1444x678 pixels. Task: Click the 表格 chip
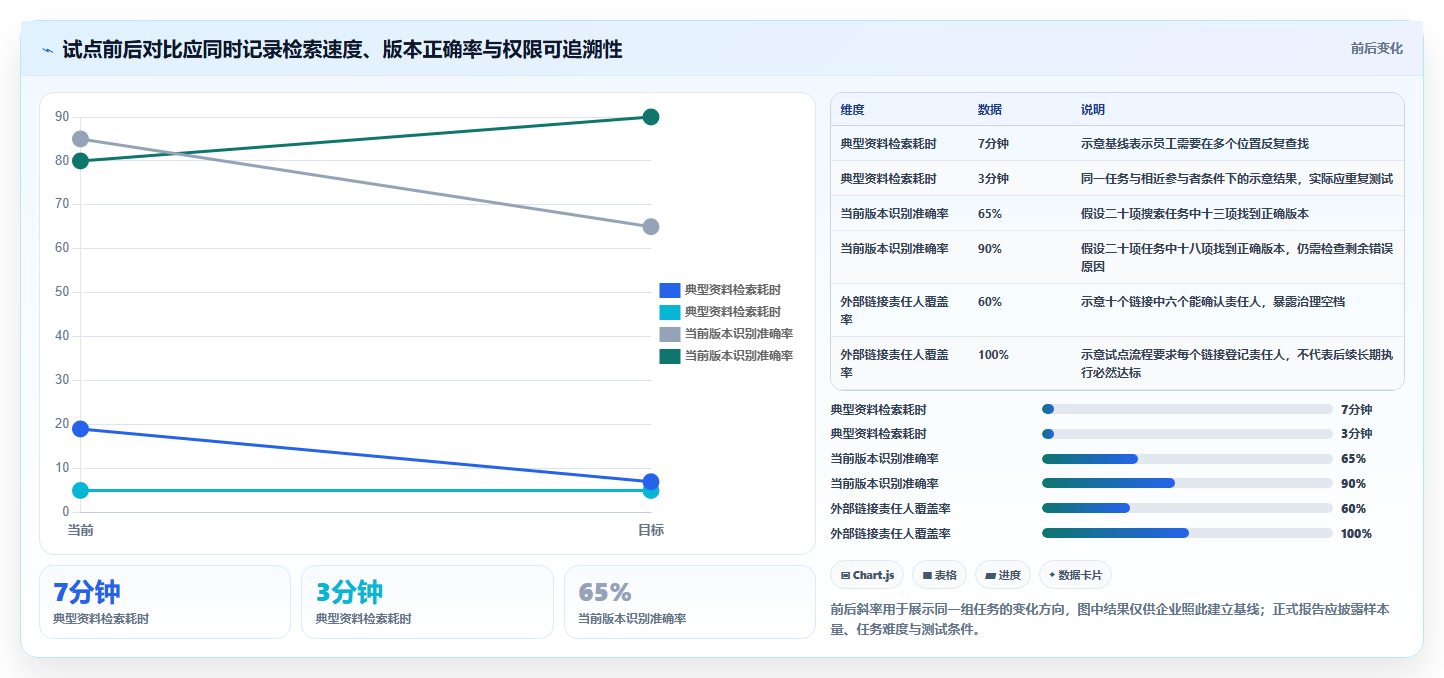939,575
